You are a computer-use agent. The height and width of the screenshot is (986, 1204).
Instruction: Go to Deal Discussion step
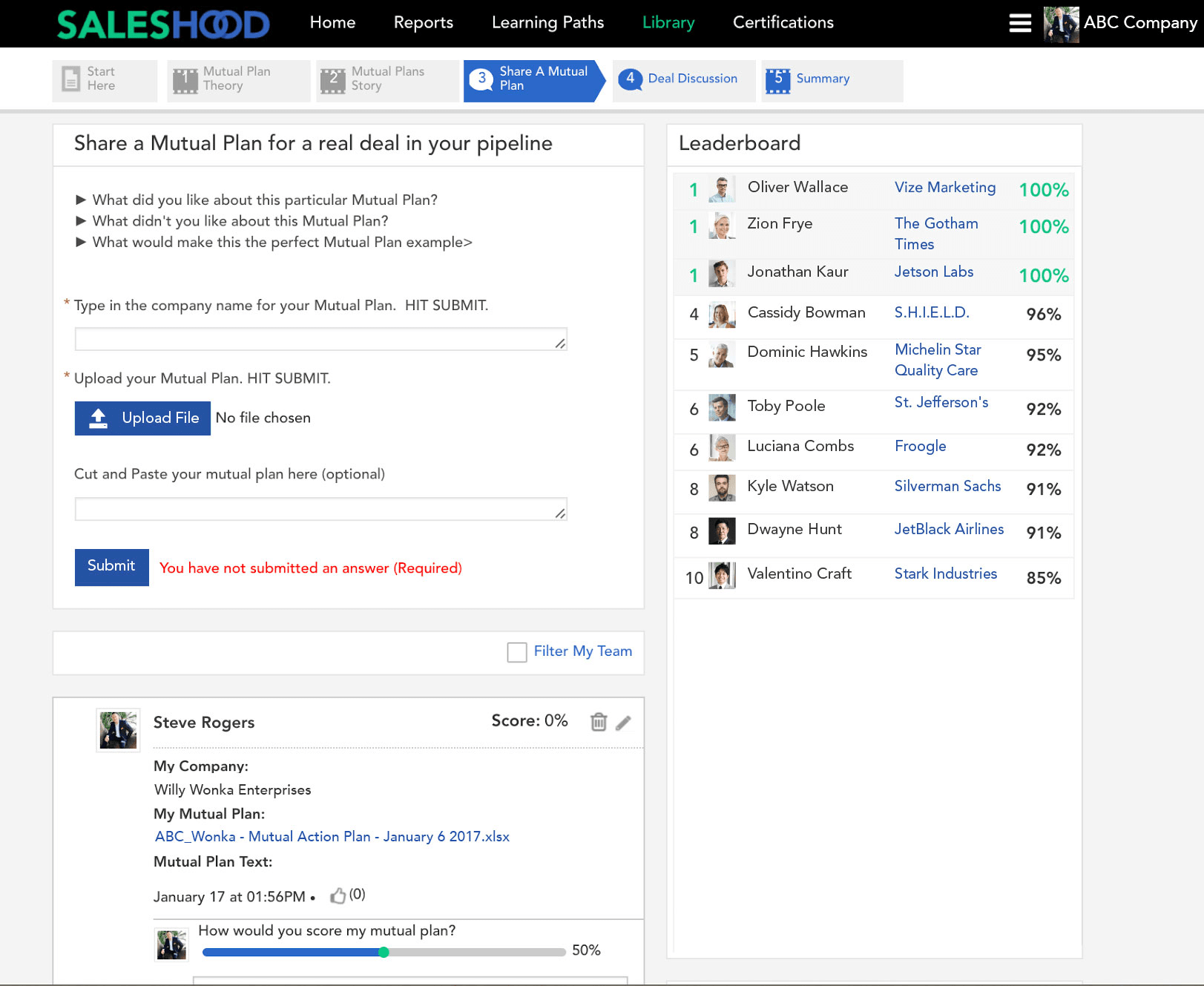pos(684,80)
